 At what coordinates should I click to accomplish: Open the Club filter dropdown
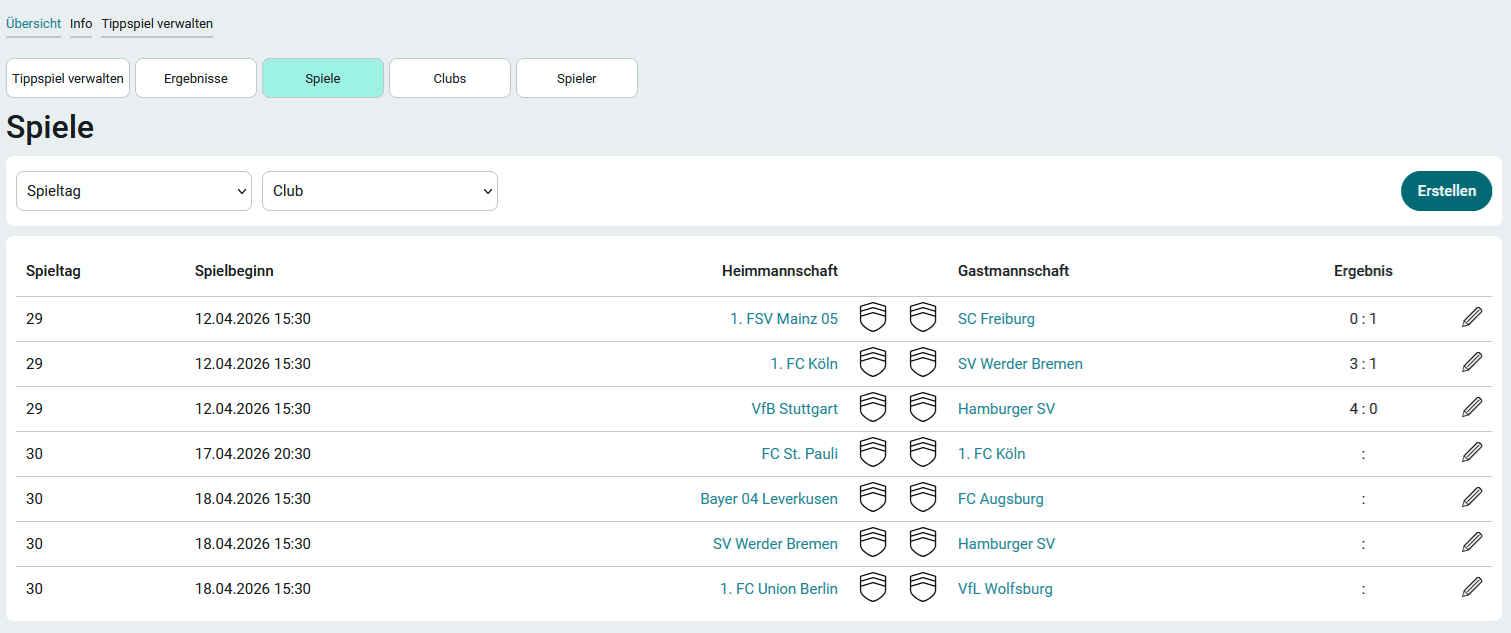[380, 191]
